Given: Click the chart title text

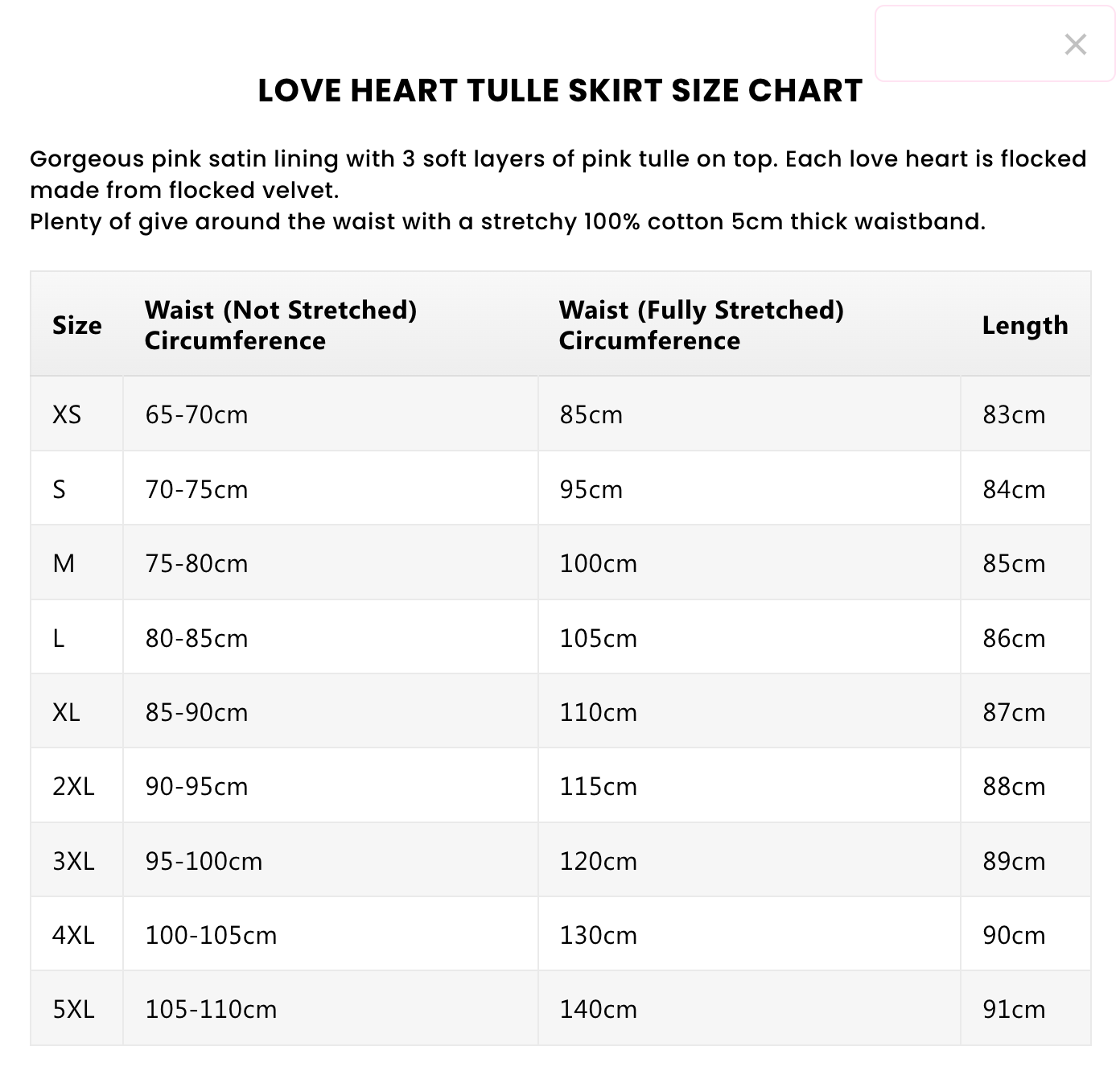Looking at the screenshot, I should pyautogui.click(x=560, y=91).
